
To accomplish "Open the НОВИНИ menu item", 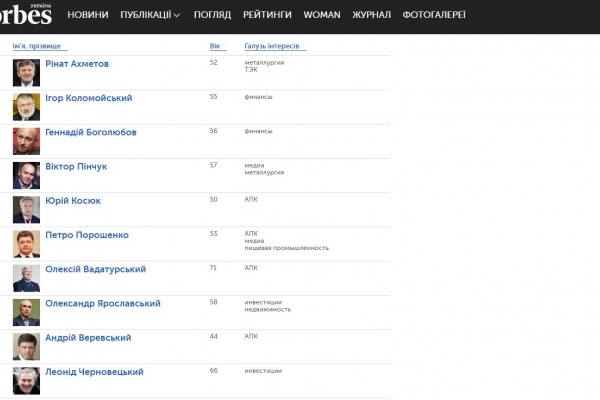I will [89, 16].
